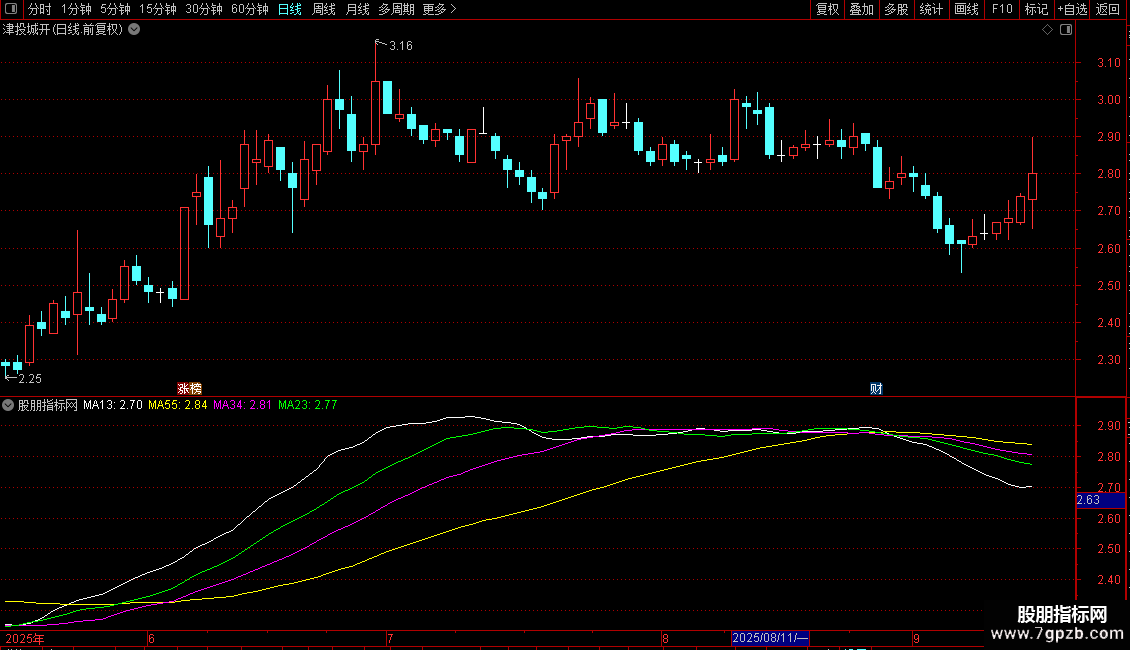Open the 多股 multi-stock view
1130x650 pixels.
(x=897, y=9)
